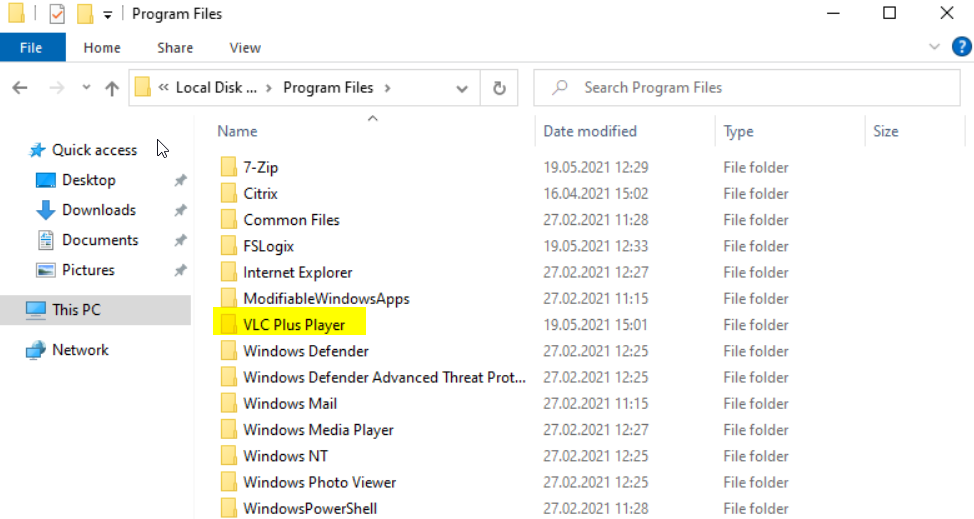Image resolution: width=974 pixels, height=519 pixels.
Task: Open the recent locations dropdown
Action: (x=86, y=88)
